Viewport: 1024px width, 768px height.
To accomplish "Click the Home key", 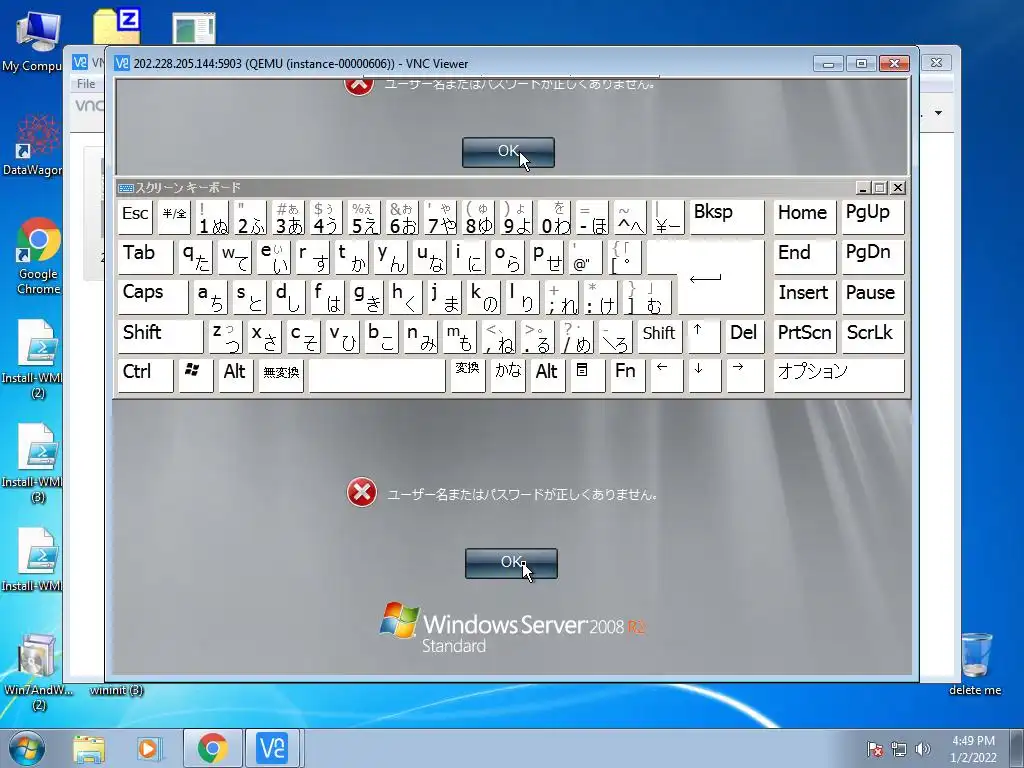I will coord(804,217).
